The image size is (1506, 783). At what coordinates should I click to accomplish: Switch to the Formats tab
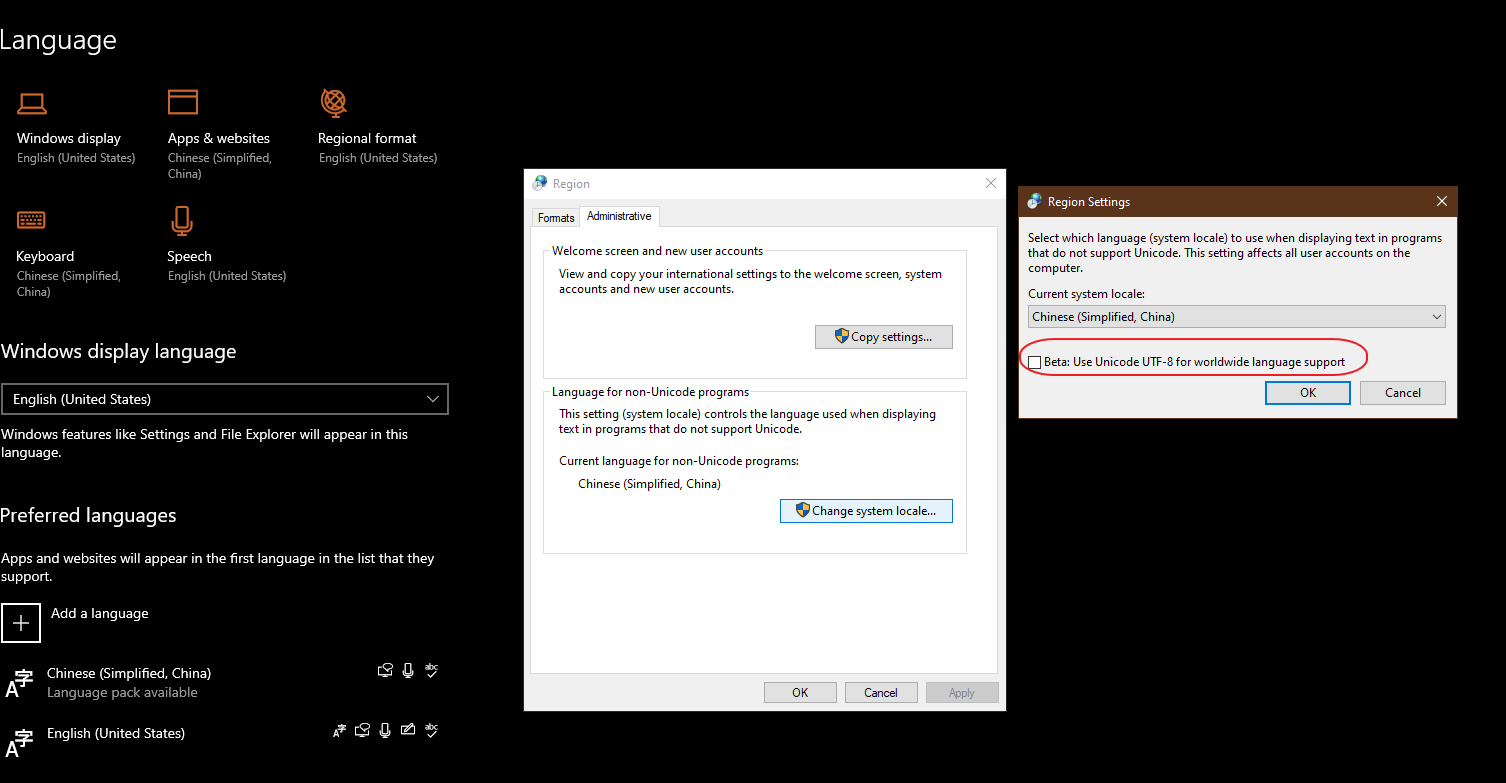pyautogui.click(x=556, y=217)
